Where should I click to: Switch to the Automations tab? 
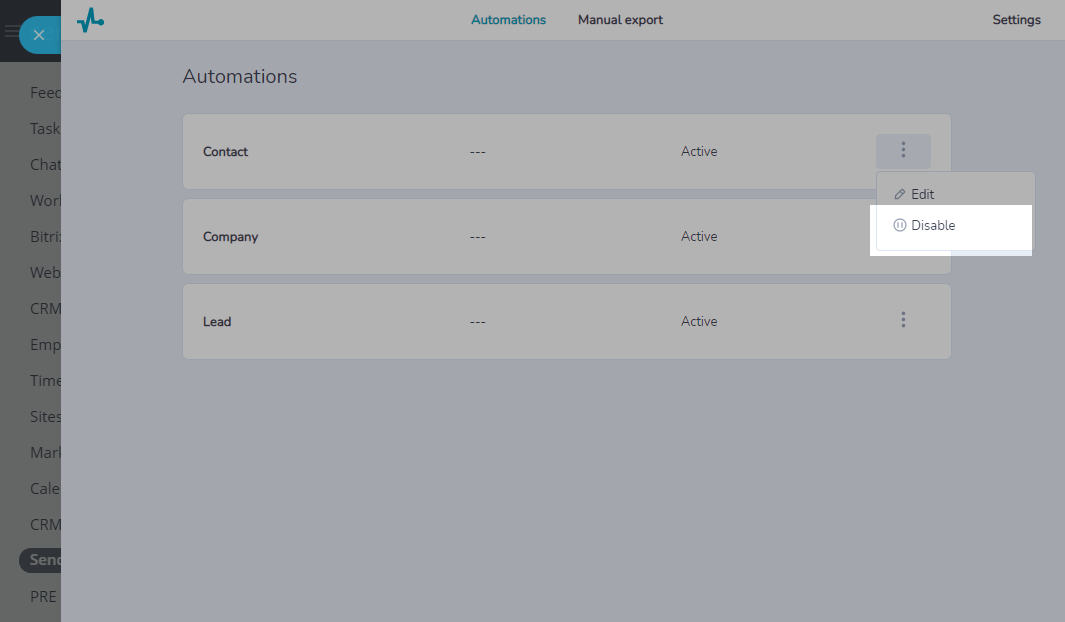(508, 20)
